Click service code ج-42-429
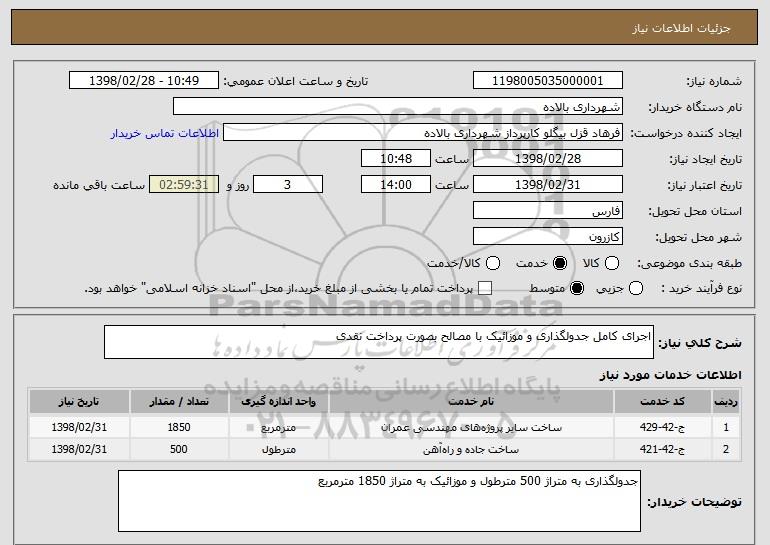 (662, 428)
